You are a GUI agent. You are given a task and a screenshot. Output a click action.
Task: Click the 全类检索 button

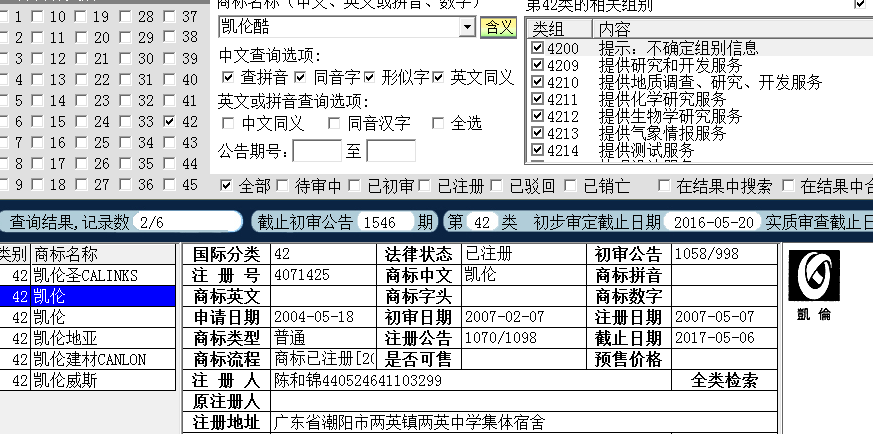(x=724, y=381)
